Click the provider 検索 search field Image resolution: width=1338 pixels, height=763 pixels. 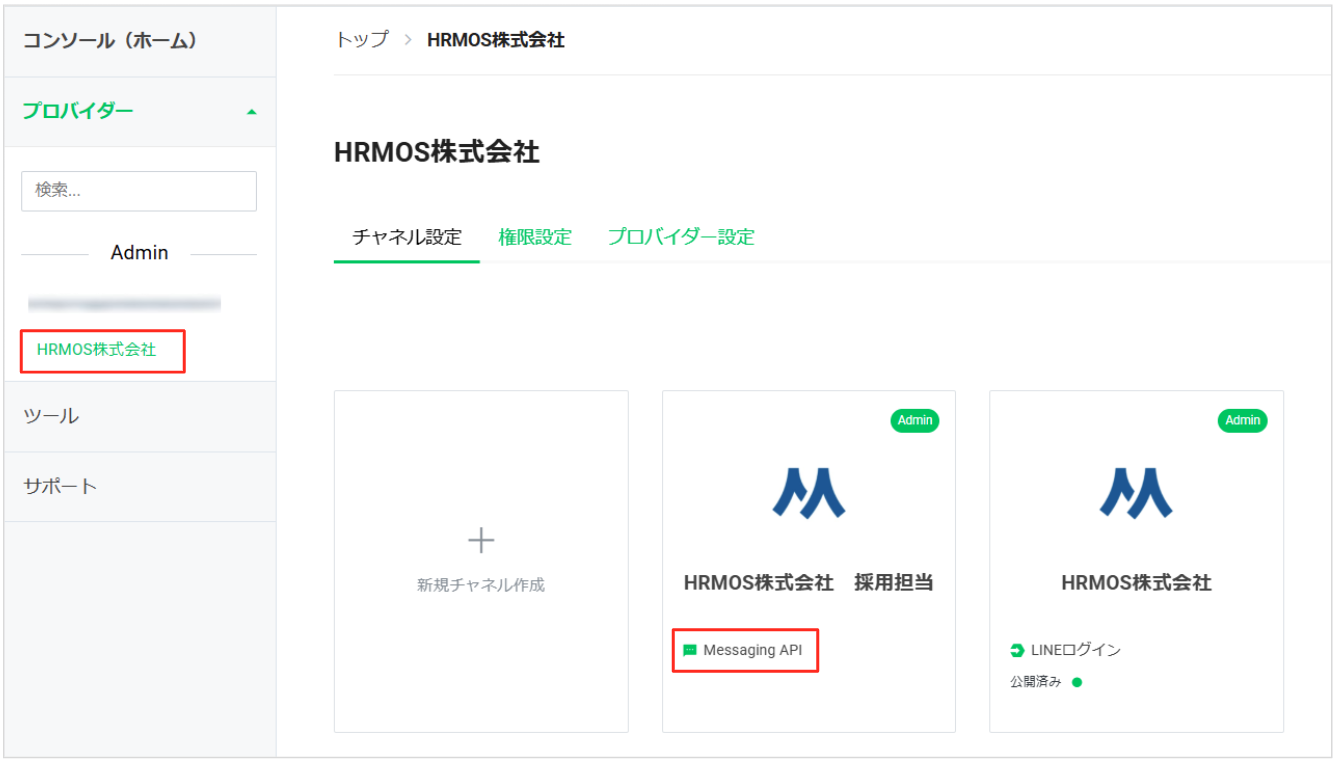point(139,191)
